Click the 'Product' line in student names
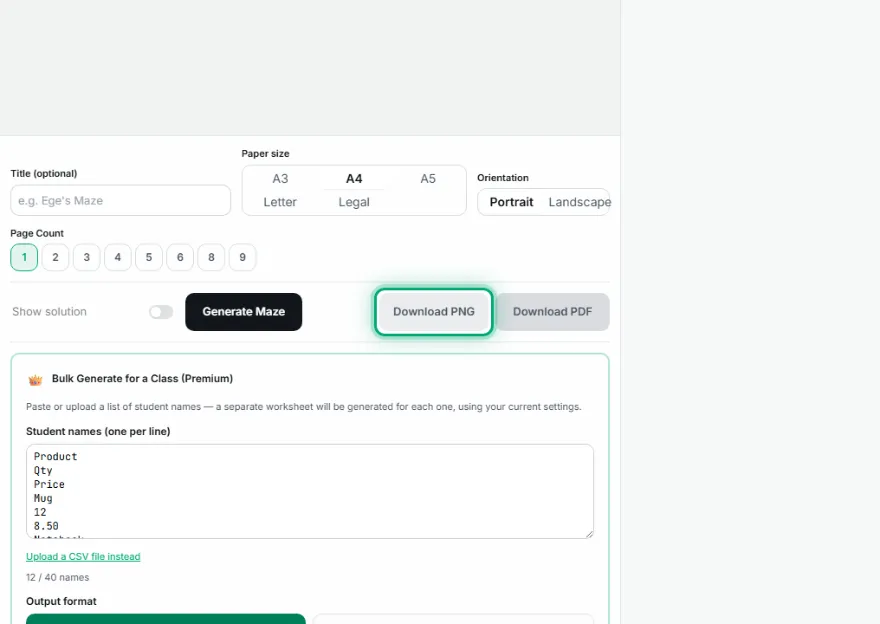This screenshot has width=880, height=624. pyautogui.click(x=56, y=457)
